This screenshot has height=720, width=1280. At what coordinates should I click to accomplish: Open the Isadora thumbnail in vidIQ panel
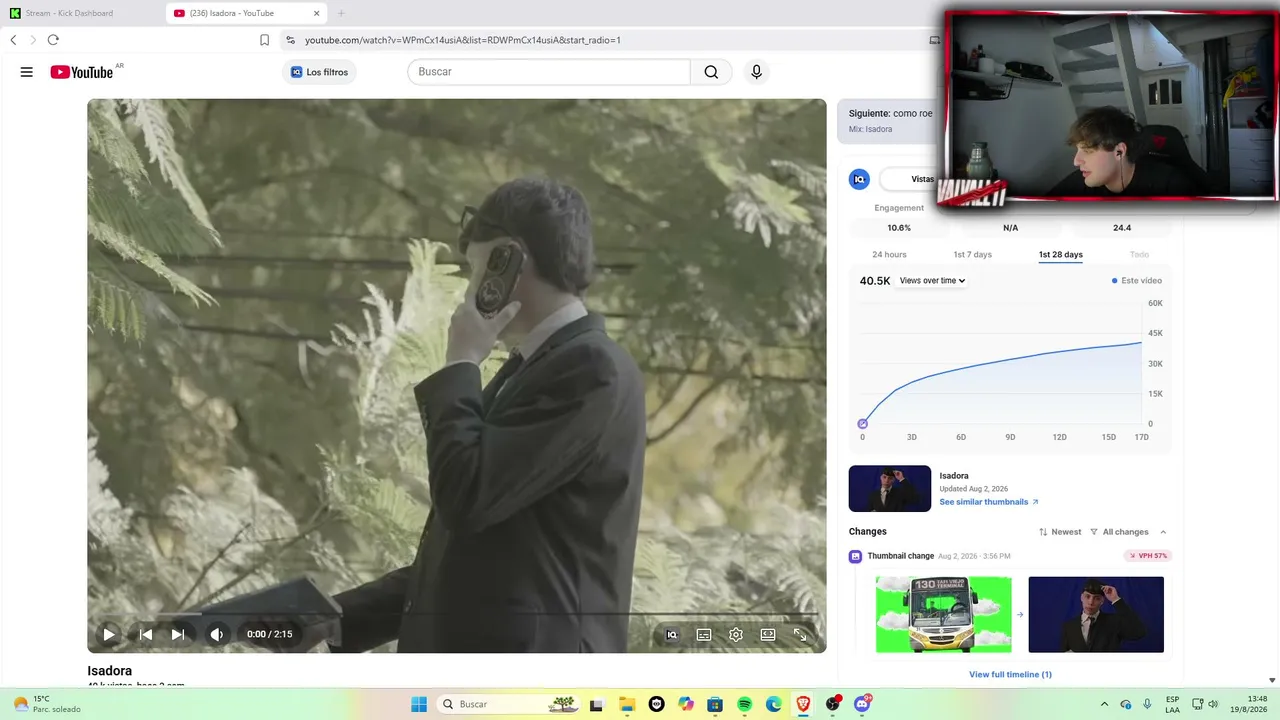click(890, 488)
